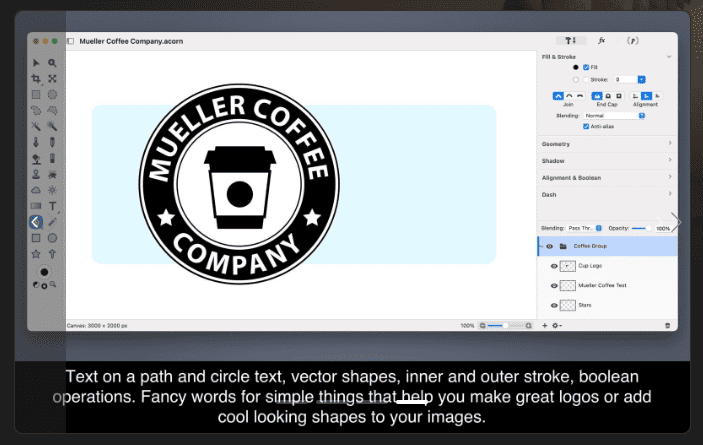703x445 pixels.
Task: Select the highlighted Bezier pen tool
Action: [x=36, y=222]
